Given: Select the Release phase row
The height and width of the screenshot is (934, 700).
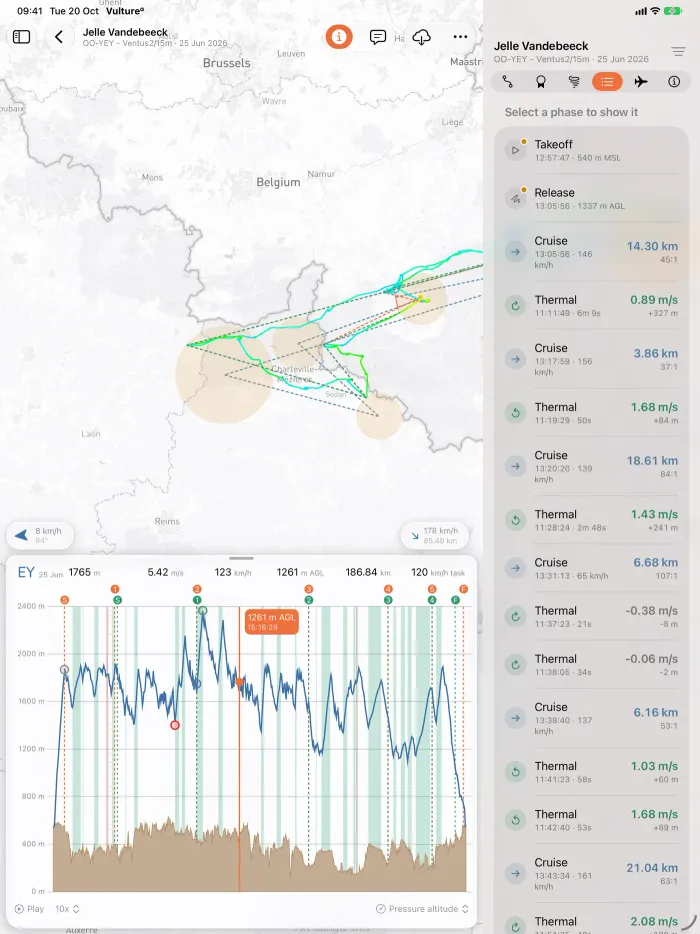Looking at the screenshot, I should click(592, 198).
